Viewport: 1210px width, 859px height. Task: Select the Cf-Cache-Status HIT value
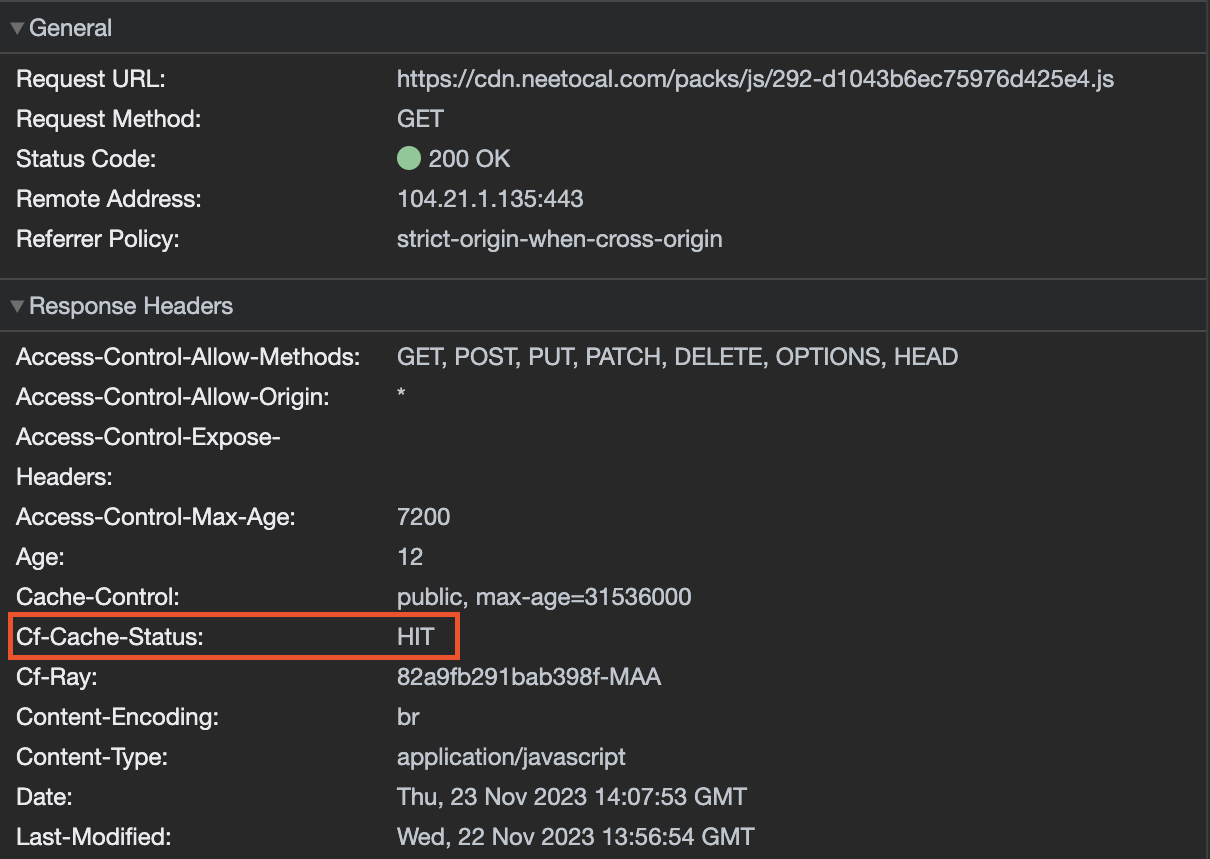click(x=418, y=636)
